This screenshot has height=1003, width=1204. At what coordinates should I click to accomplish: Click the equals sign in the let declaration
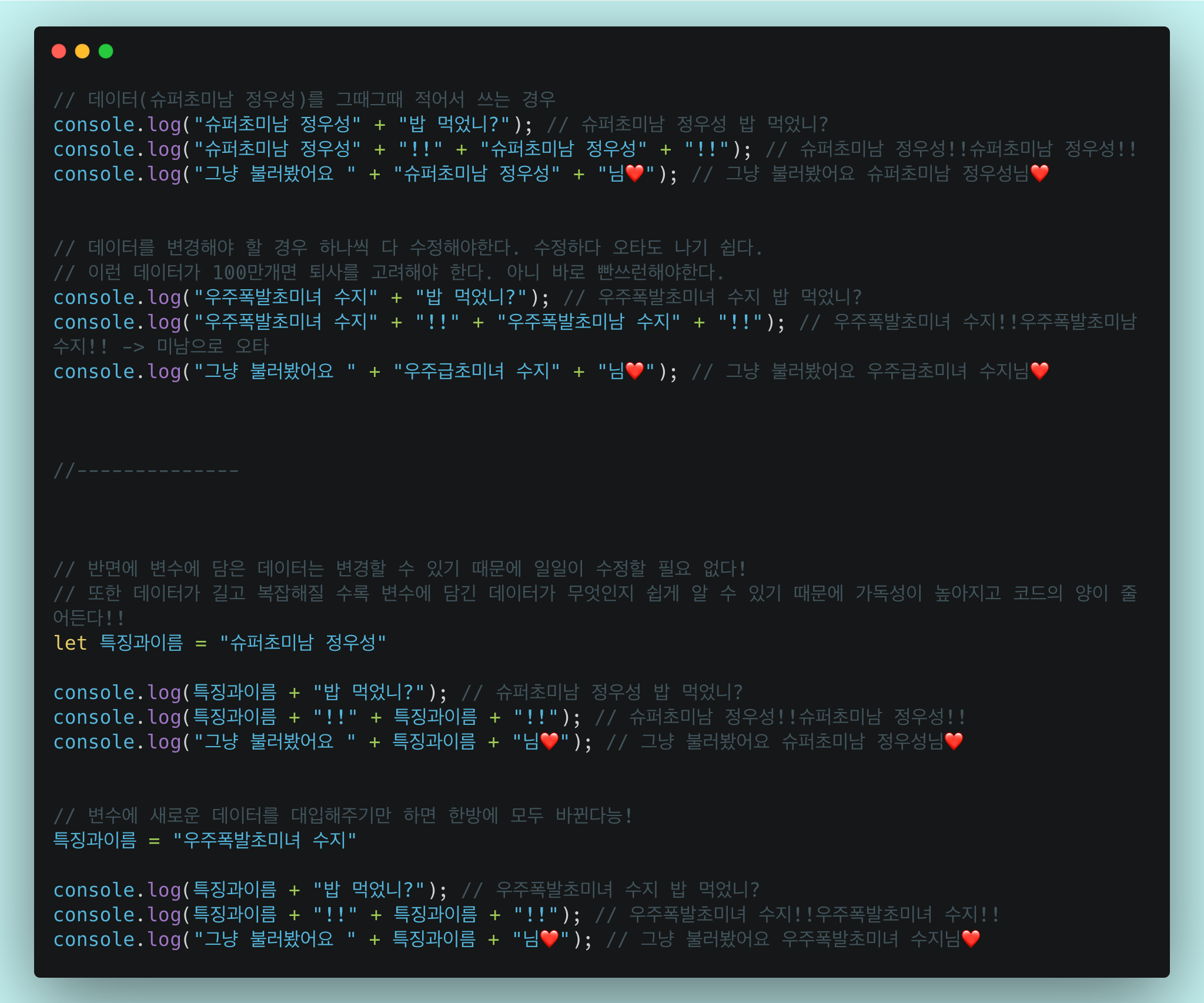pyautogui.click(x=201, y=643)
